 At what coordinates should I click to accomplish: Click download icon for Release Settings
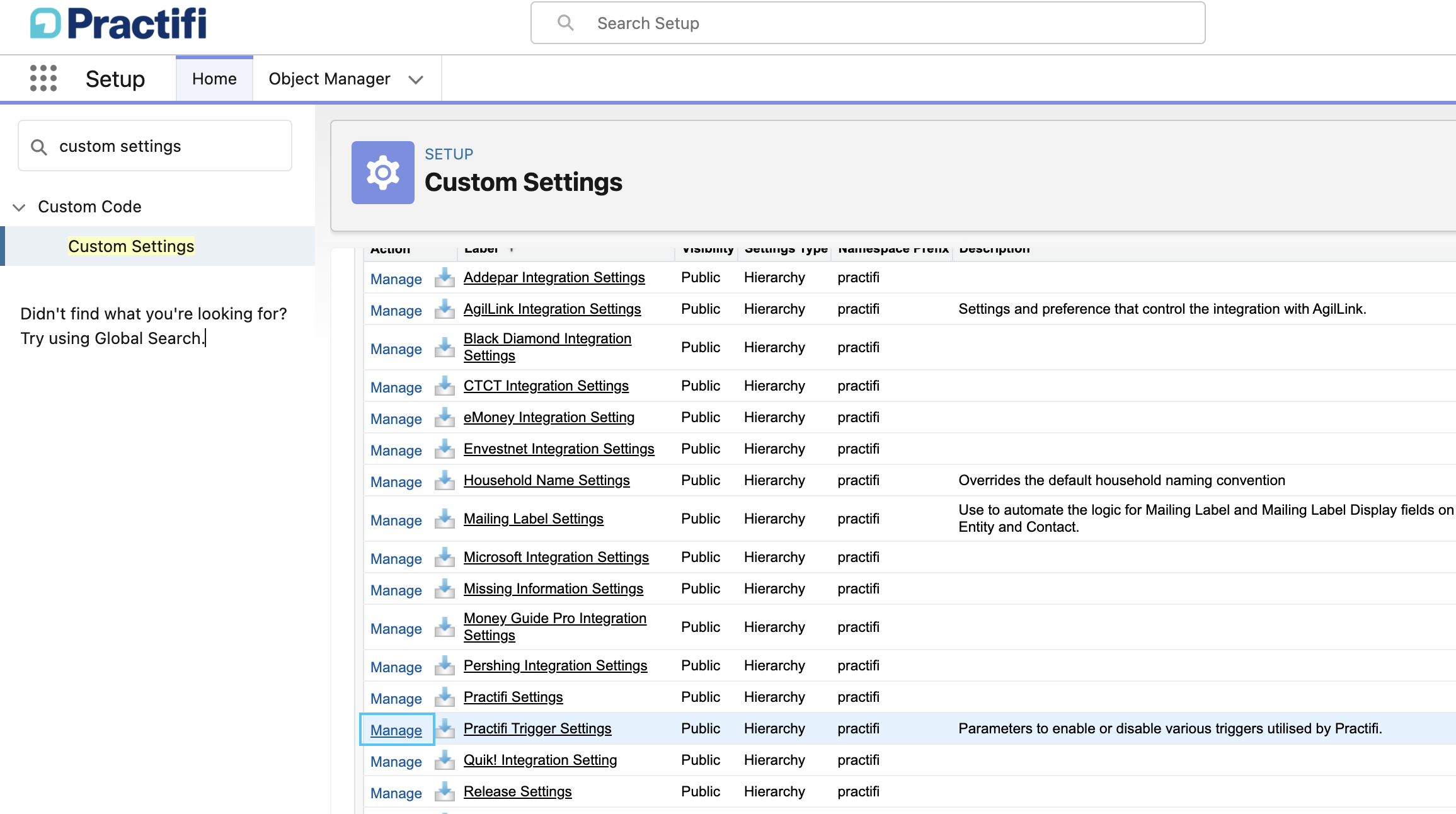(445, 791)
